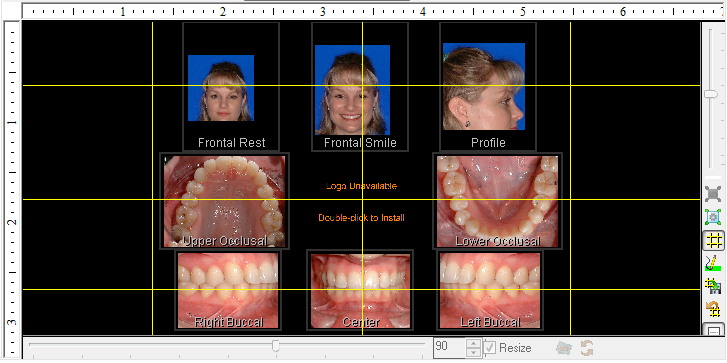Viewport: 727px width, 363px height.
Task: Click the refresh arrows icon beside Resize
Action: tap(587, 348)
